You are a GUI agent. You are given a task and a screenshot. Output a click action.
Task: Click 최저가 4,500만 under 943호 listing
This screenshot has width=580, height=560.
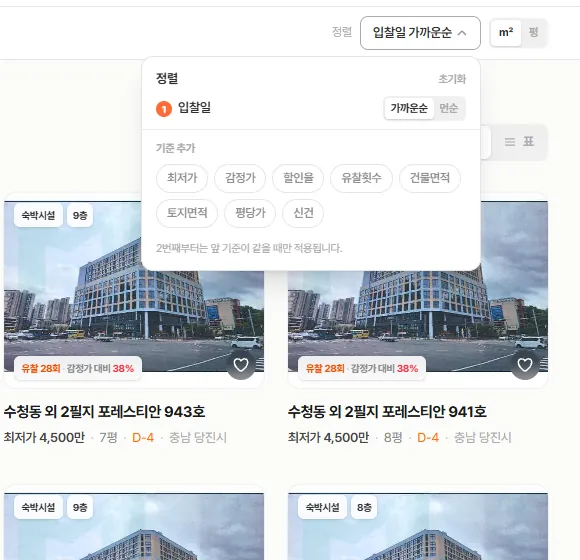point(44,438)
